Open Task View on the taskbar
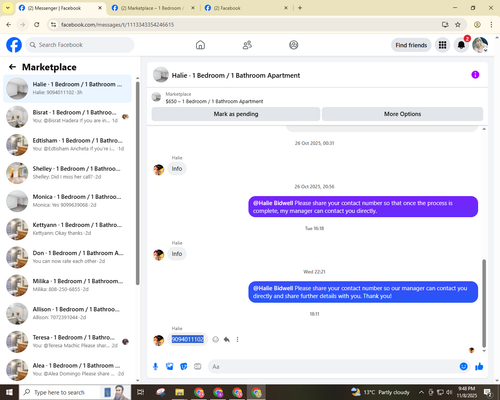The image size is (500, 400). 141,392
